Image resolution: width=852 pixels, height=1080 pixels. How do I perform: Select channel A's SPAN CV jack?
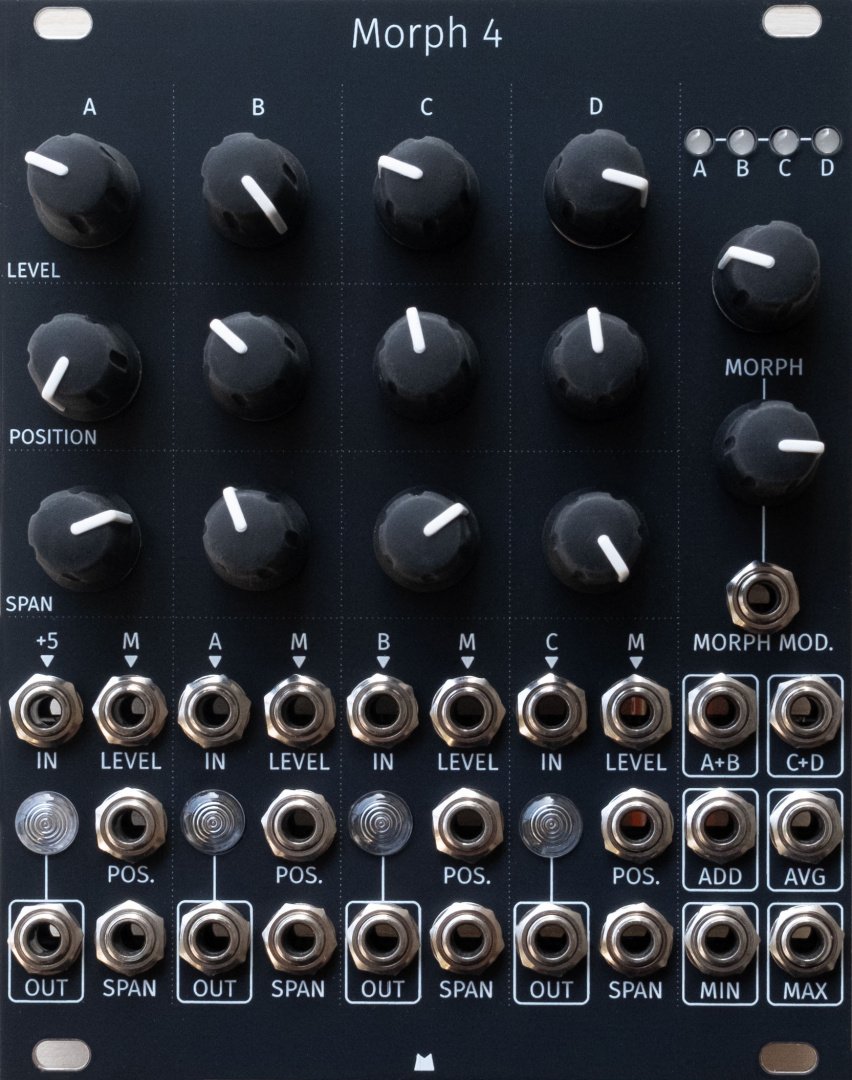[130, 939]
